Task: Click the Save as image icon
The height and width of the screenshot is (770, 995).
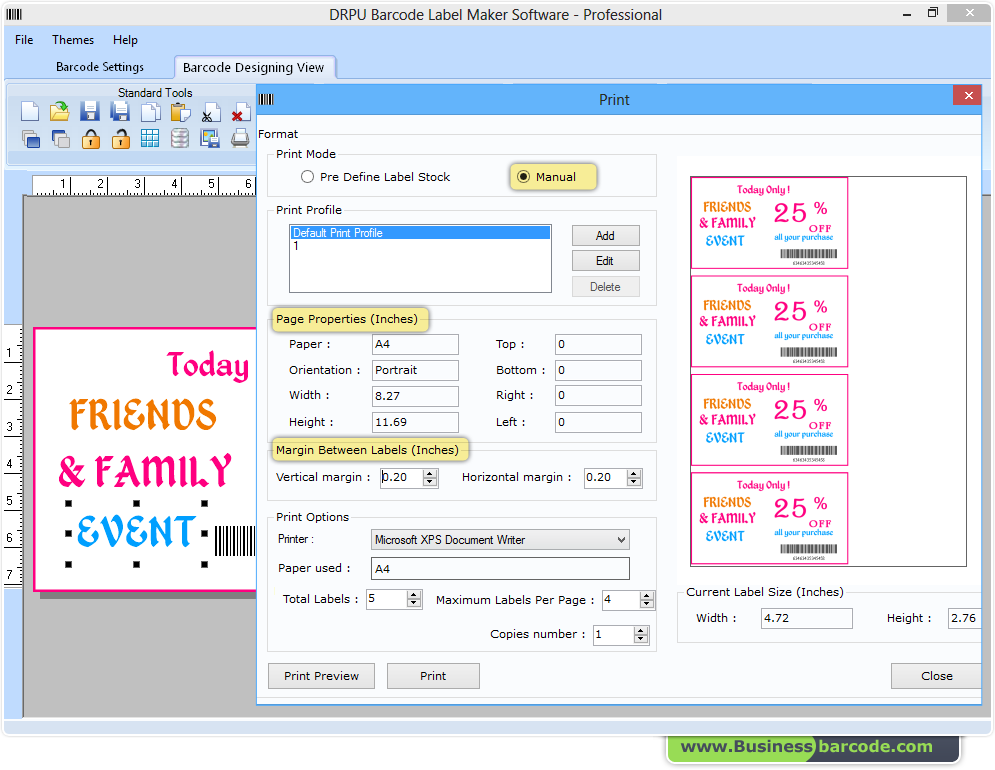Action: pos(209,138)
